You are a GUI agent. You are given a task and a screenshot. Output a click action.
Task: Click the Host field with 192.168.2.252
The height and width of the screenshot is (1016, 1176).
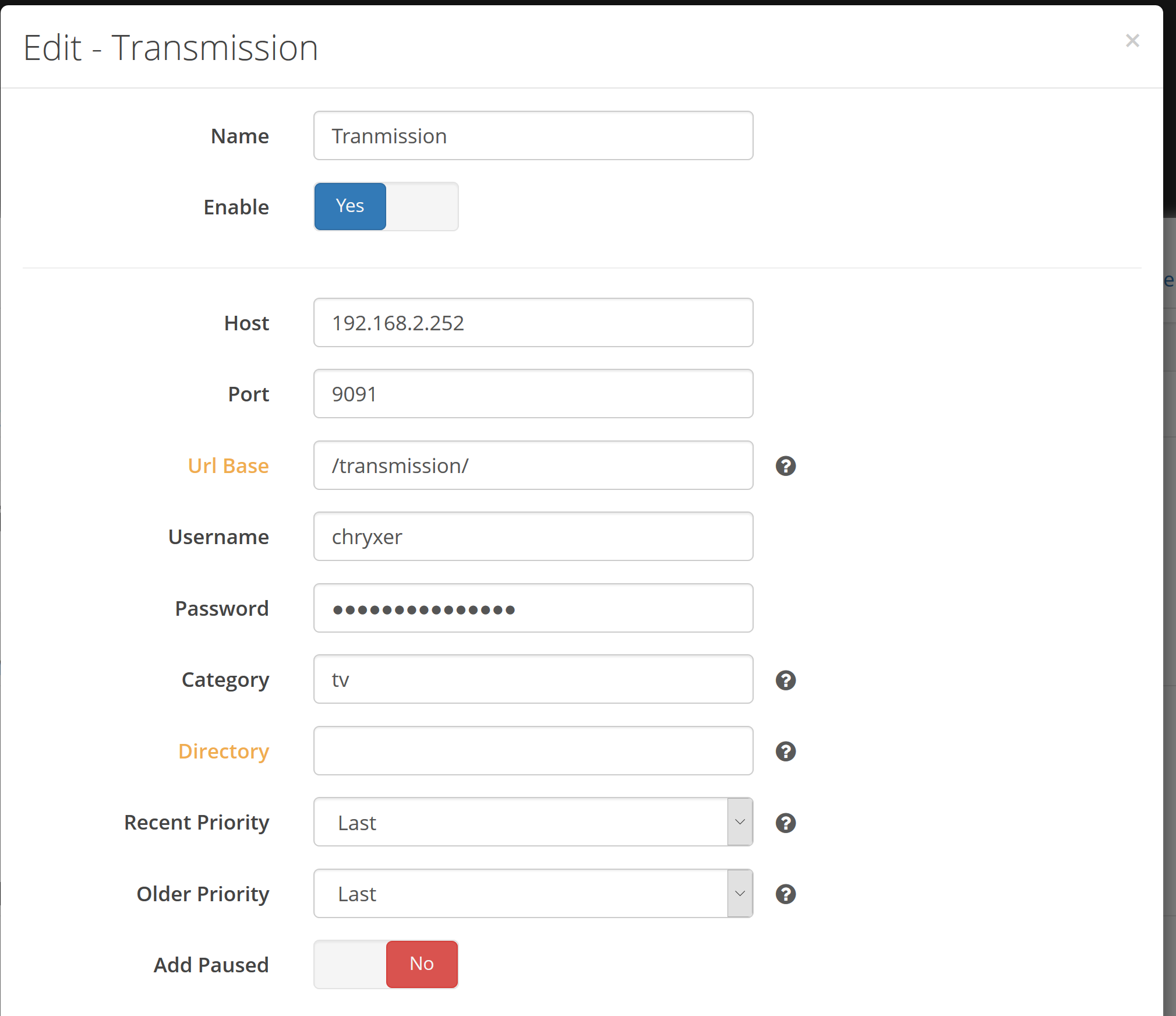tap(532, 323)
